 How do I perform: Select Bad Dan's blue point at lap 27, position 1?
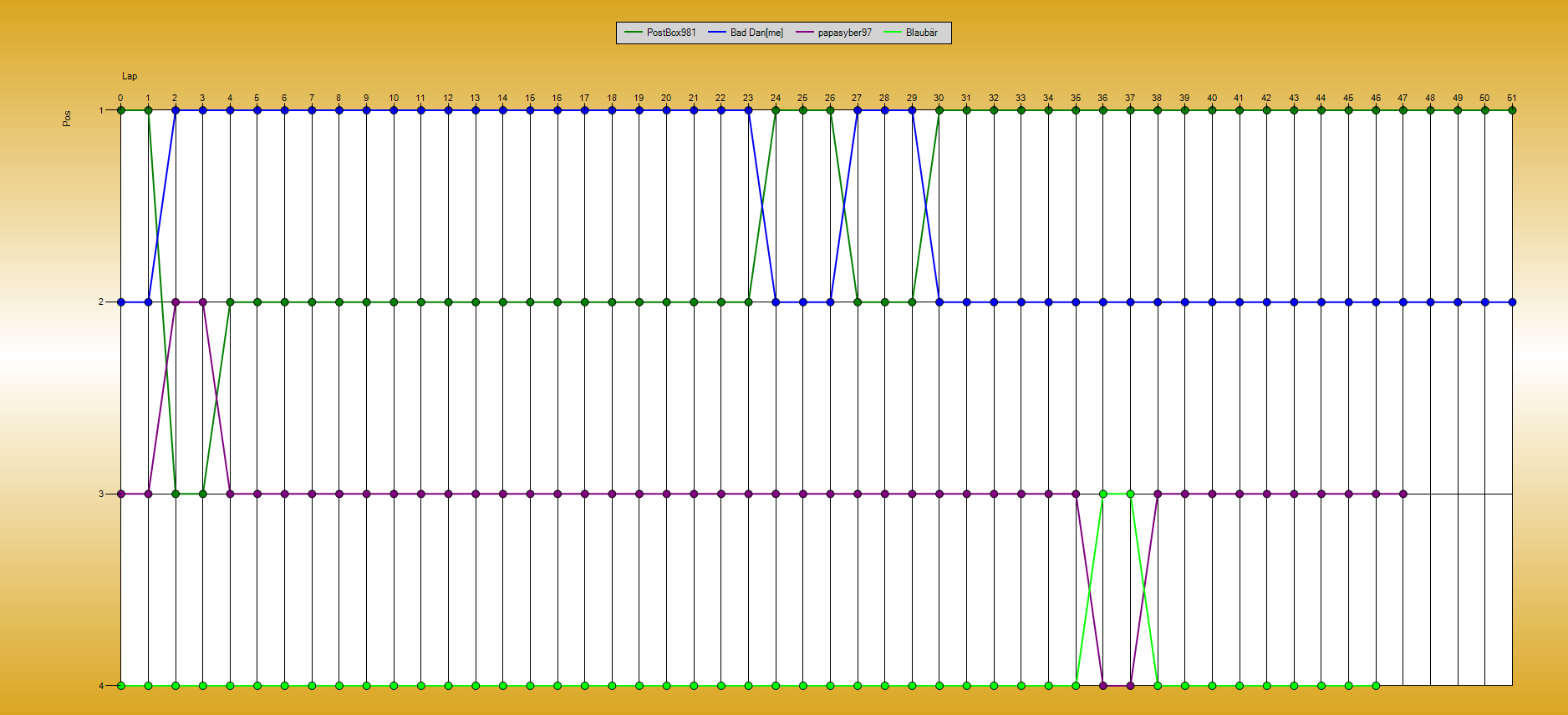[858, 110]
